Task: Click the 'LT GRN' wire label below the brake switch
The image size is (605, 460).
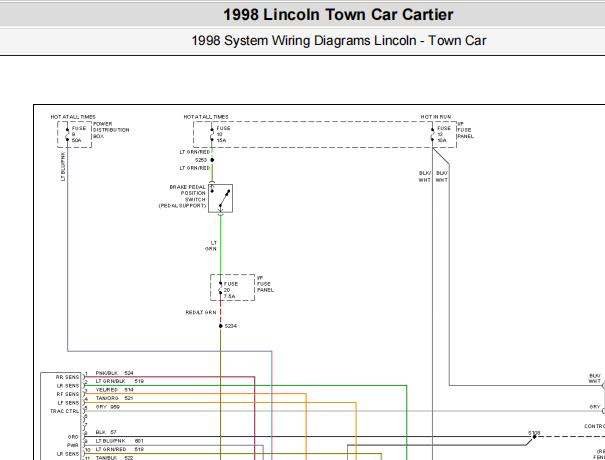Action: click(211, 246)
